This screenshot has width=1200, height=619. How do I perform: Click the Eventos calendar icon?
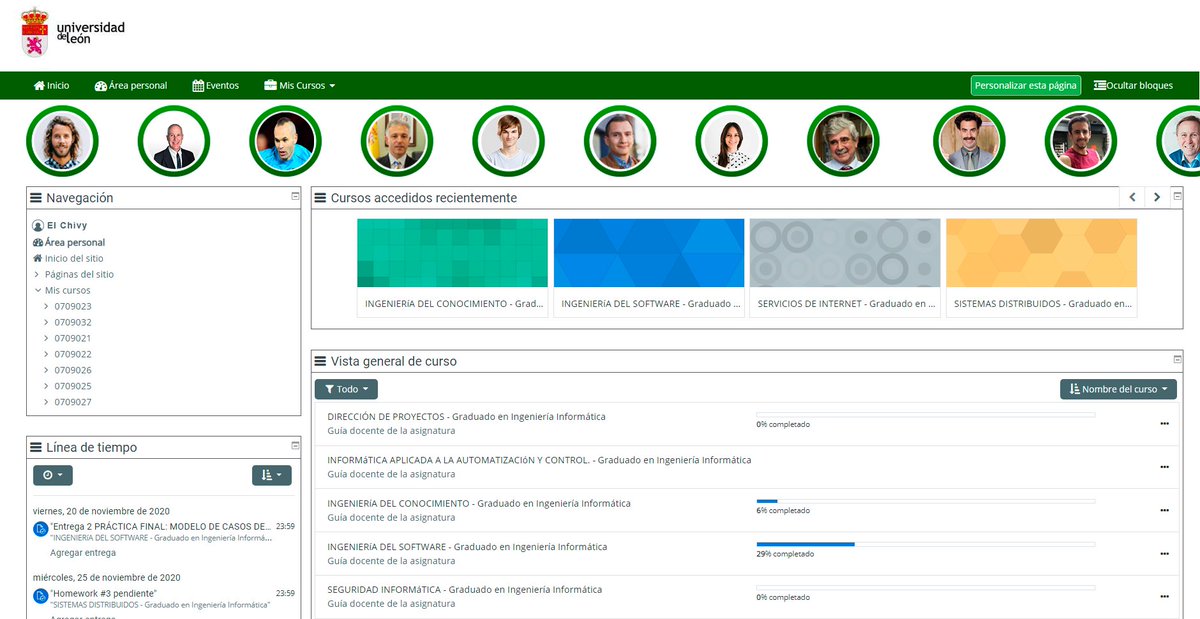198,86
